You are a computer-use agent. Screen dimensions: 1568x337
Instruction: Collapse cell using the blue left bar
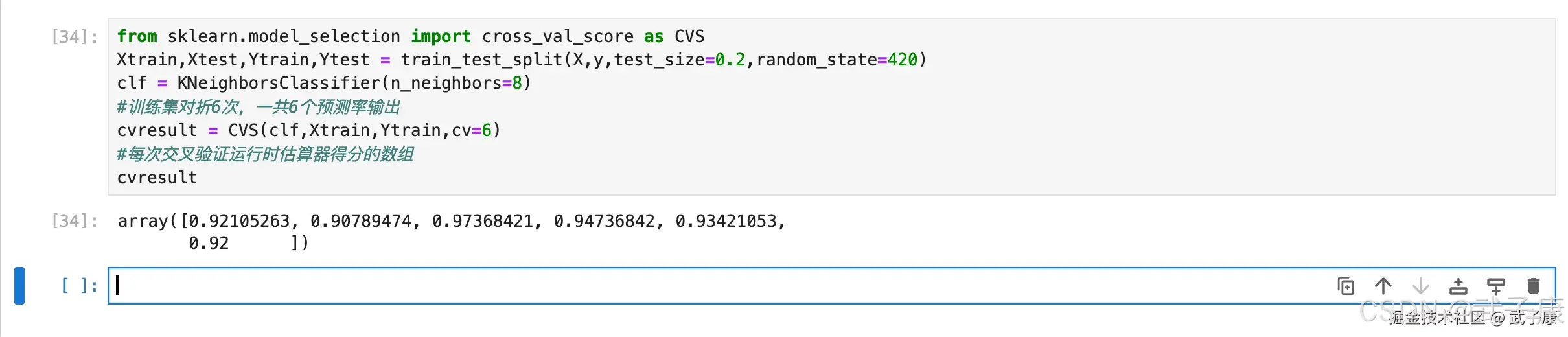point(19,286)
